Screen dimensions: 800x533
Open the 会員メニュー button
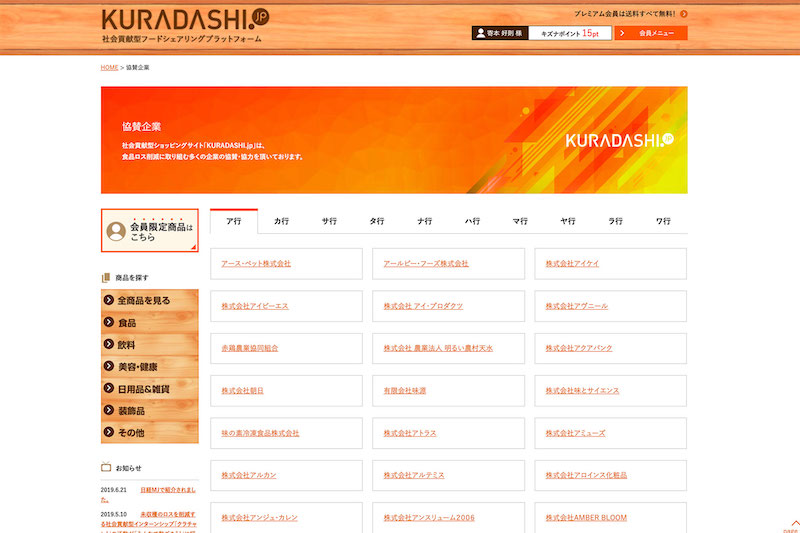click(651, 33)
